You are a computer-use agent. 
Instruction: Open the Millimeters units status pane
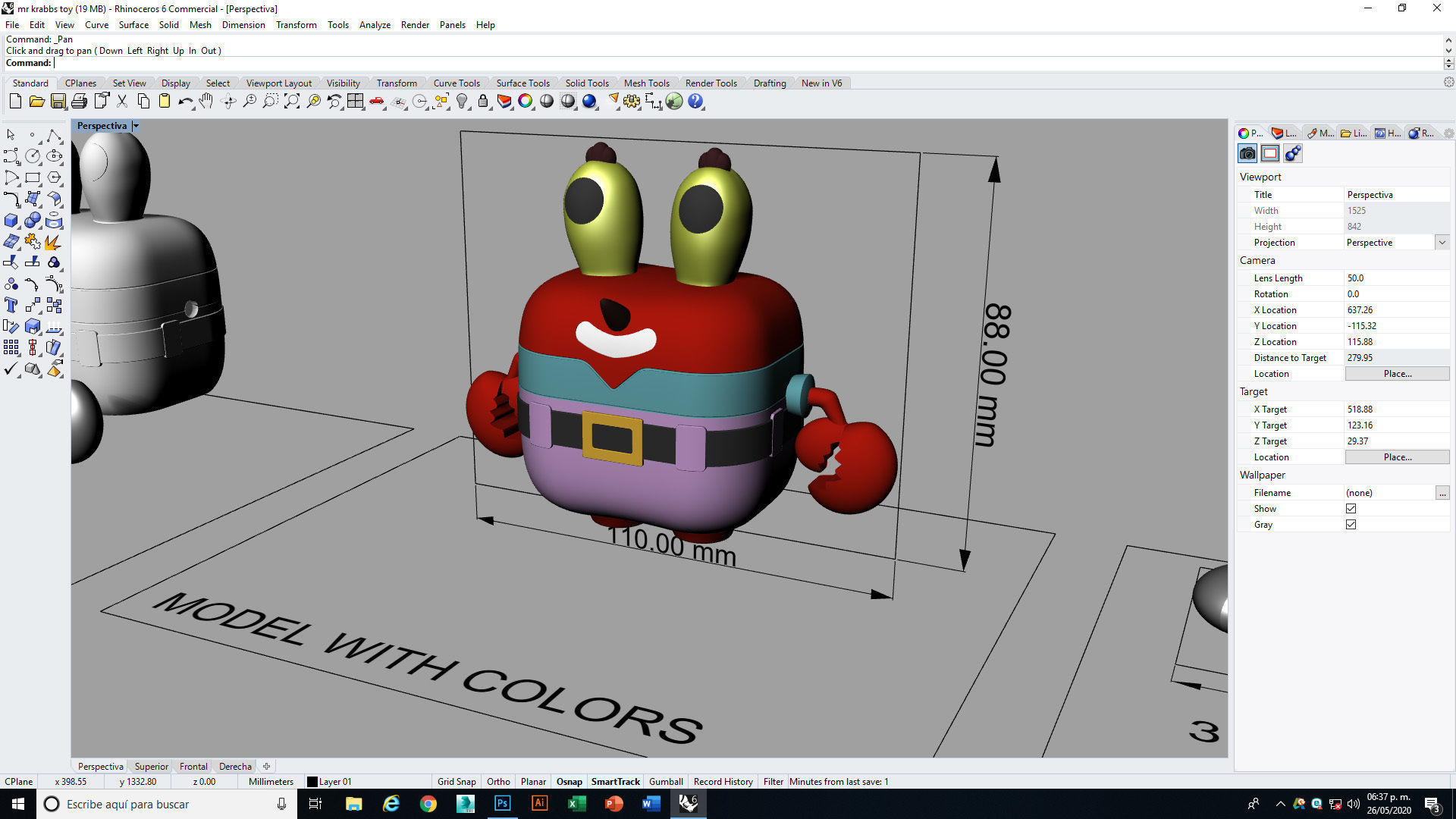(x=271, y=782)
